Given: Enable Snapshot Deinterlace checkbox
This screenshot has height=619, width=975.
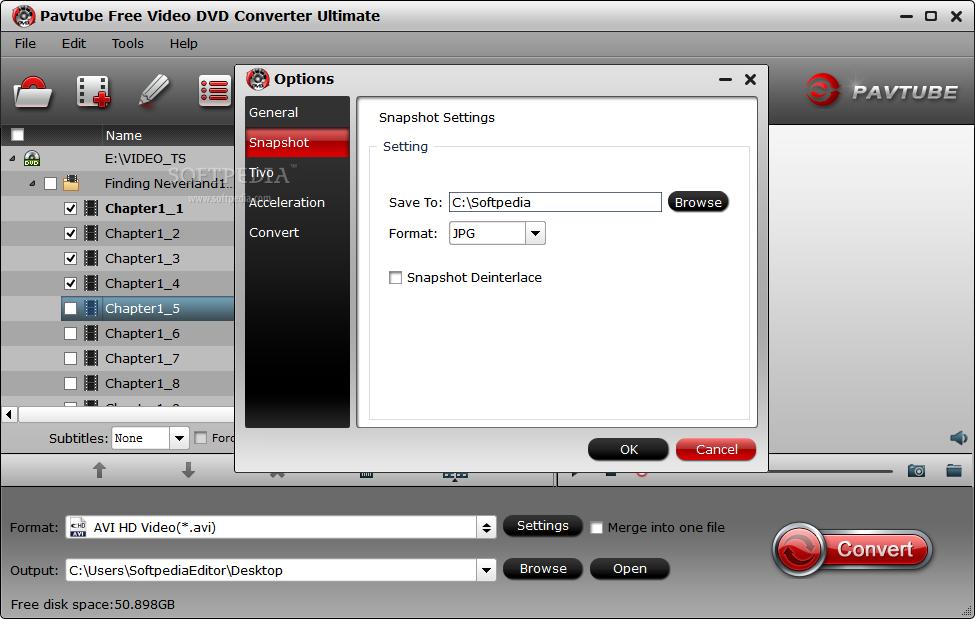Looking at the screenshot, I should coord(395,277).
